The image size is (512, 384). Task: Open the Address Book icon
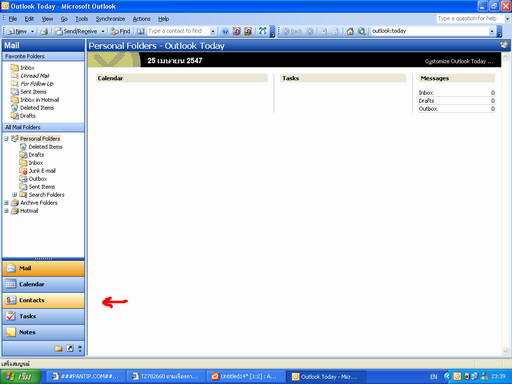coord(141,31)
